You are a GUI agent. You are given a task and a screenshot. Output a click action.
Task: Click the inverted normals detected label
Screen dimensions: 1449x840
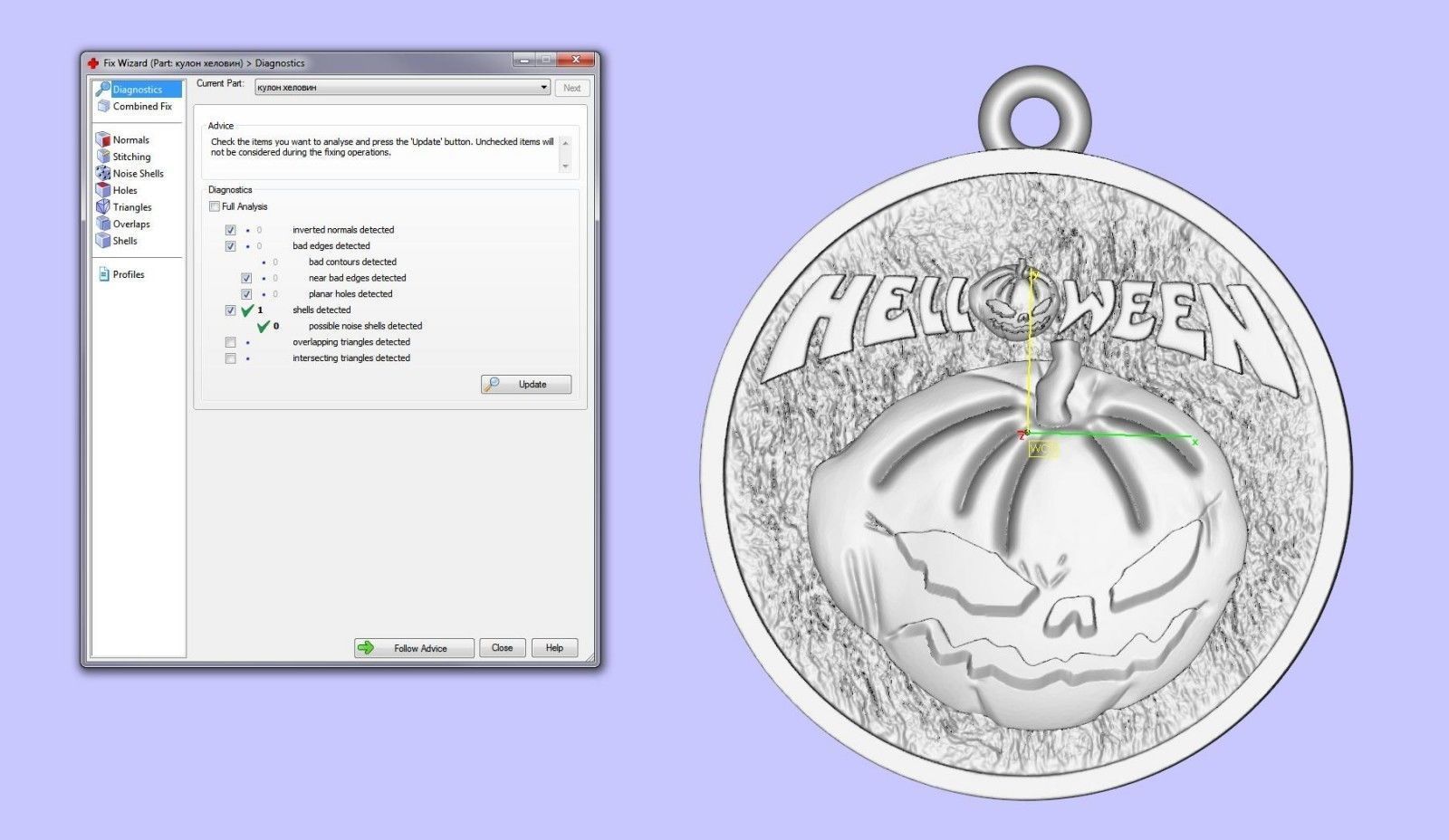tap(343, 230)
